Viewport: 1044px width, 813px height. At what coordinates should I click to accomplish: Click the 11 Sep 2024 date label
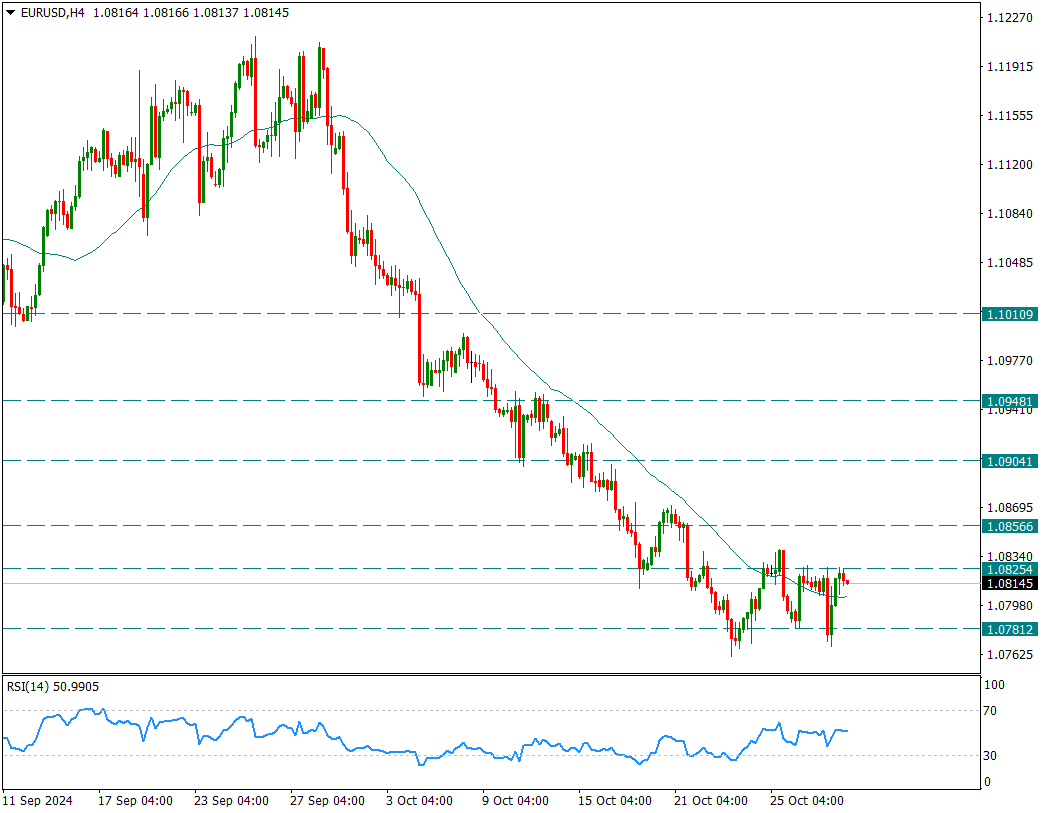38,800
